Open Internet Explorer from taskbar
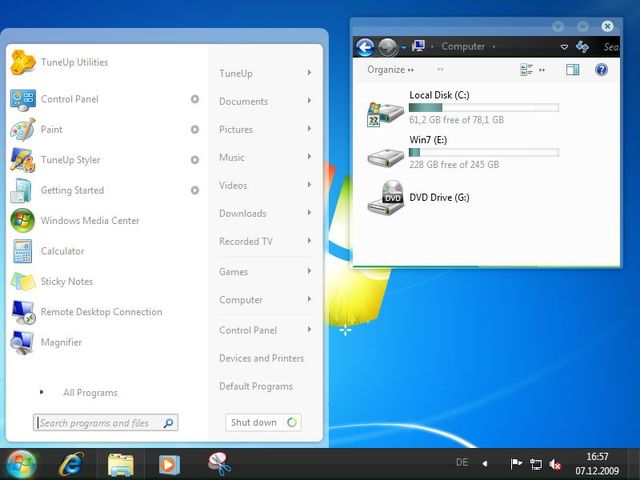Viewport: 640px width, 480px height. (71, 464)
